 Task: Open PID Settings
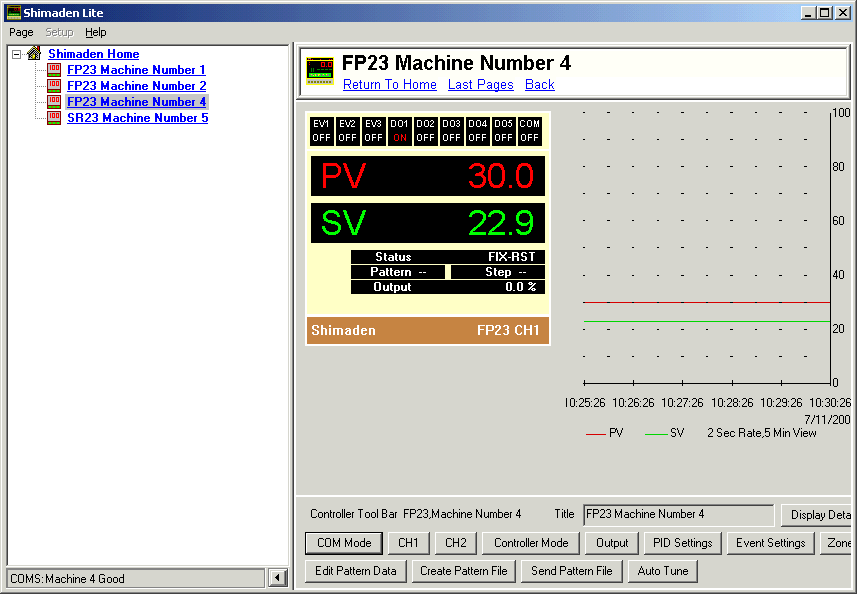tap(683, 543)
